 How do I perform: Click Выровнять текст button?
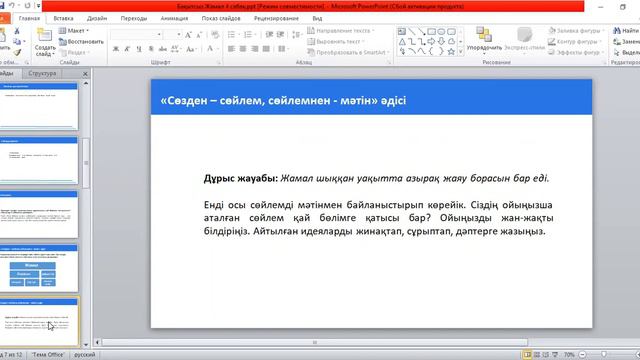point(336,41)
